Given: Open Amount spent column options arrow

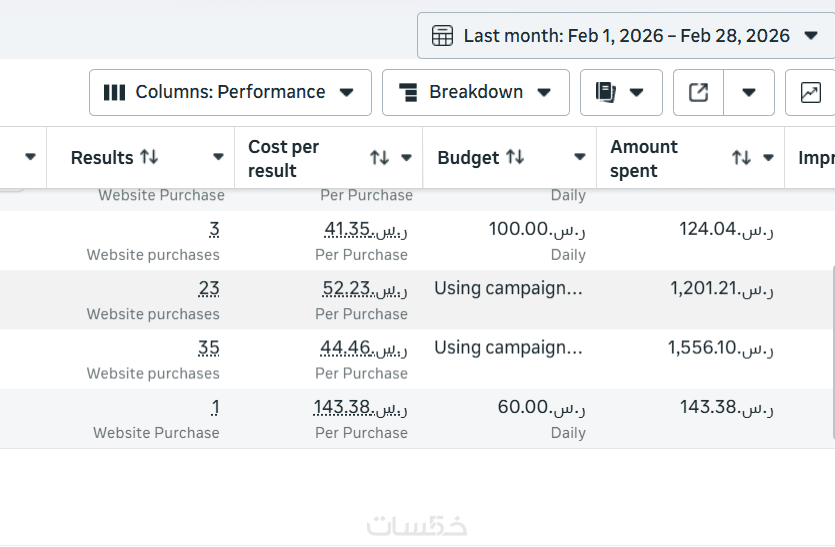Looking at the screenshot, I should [x=768, y=158].
